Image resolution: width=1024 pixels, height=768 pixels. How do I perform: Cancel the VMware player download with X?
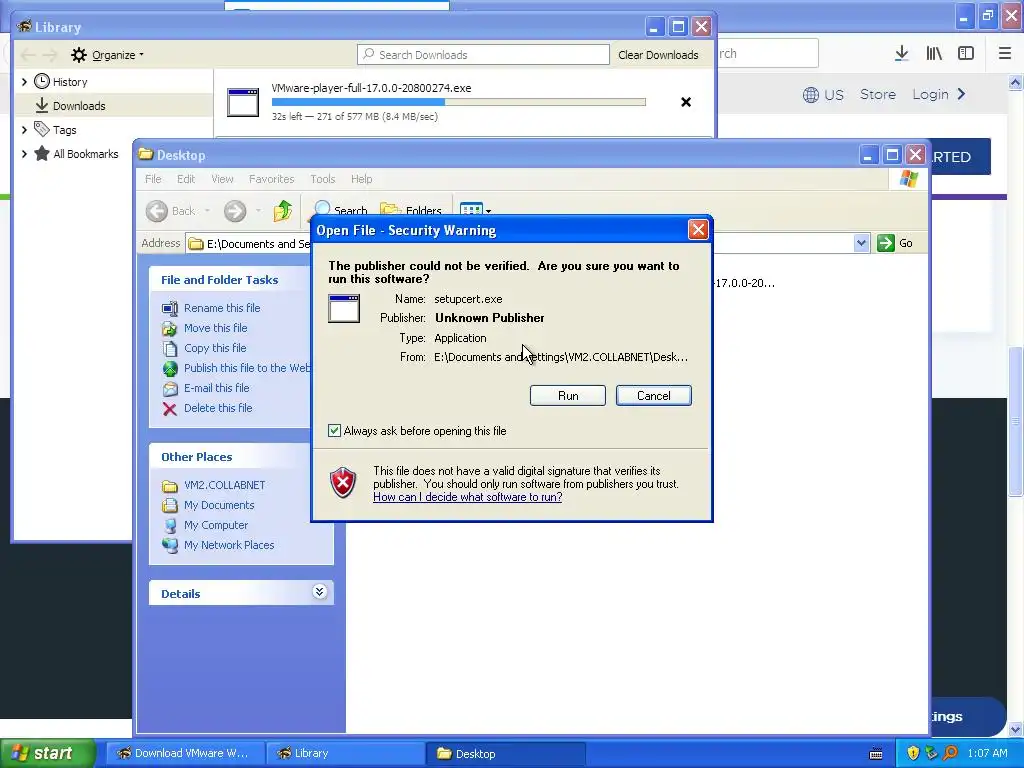tap(686, 102)
